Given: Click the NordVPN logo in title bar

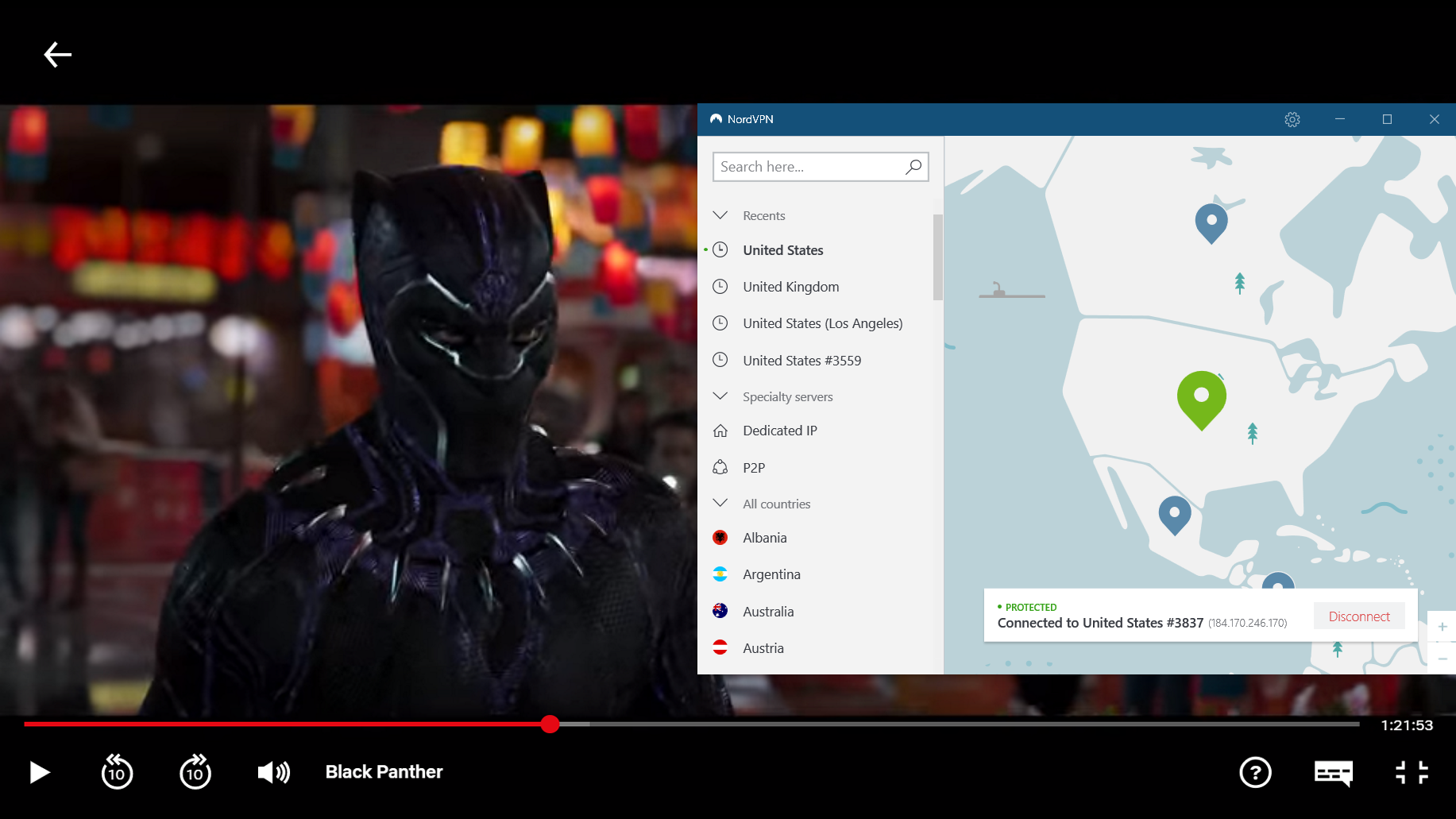Looking at the screenshot, I should (716, 119).
